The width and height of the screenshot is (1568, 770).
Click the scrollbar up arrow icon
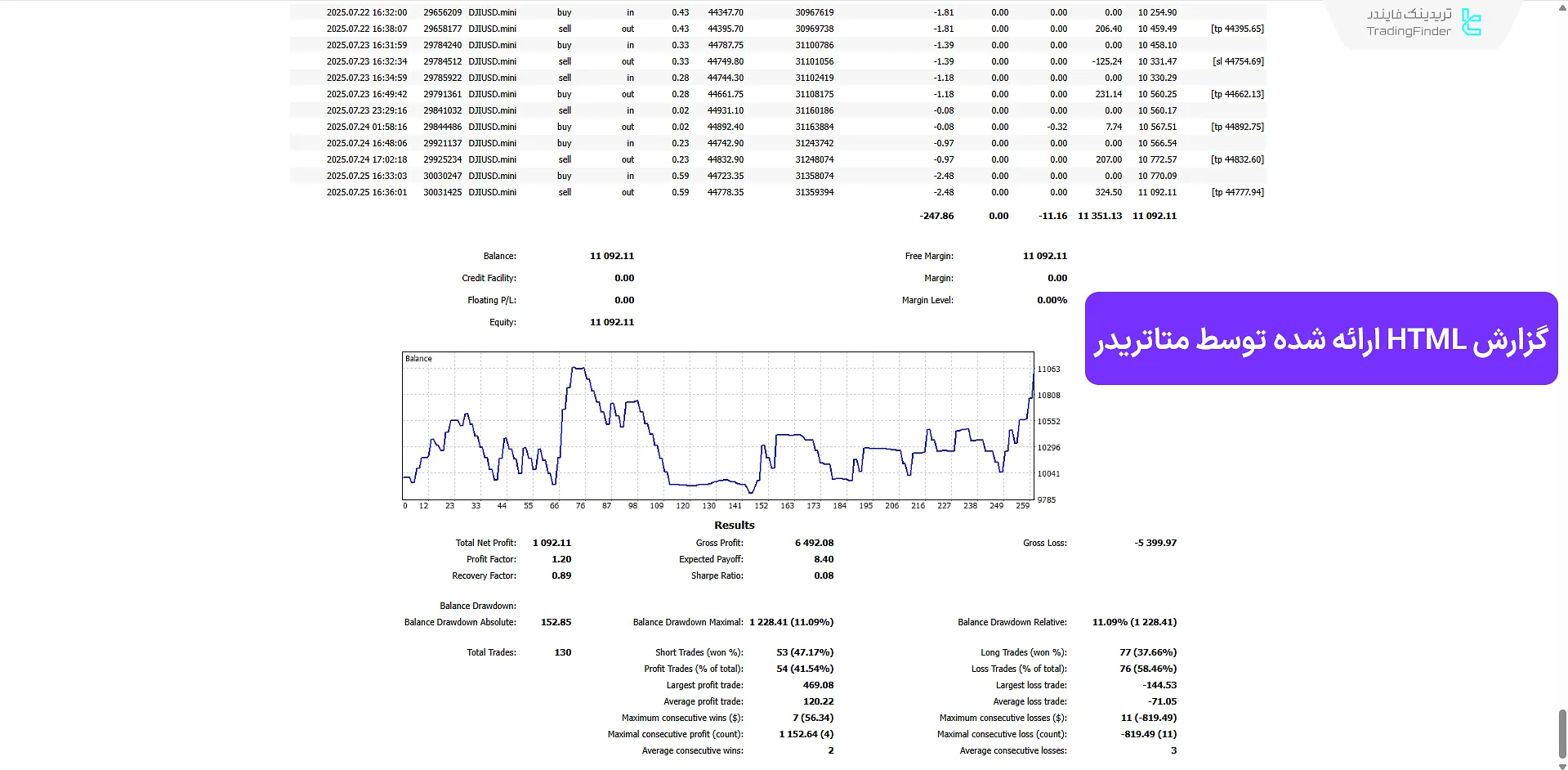[x=1561, y=7]
